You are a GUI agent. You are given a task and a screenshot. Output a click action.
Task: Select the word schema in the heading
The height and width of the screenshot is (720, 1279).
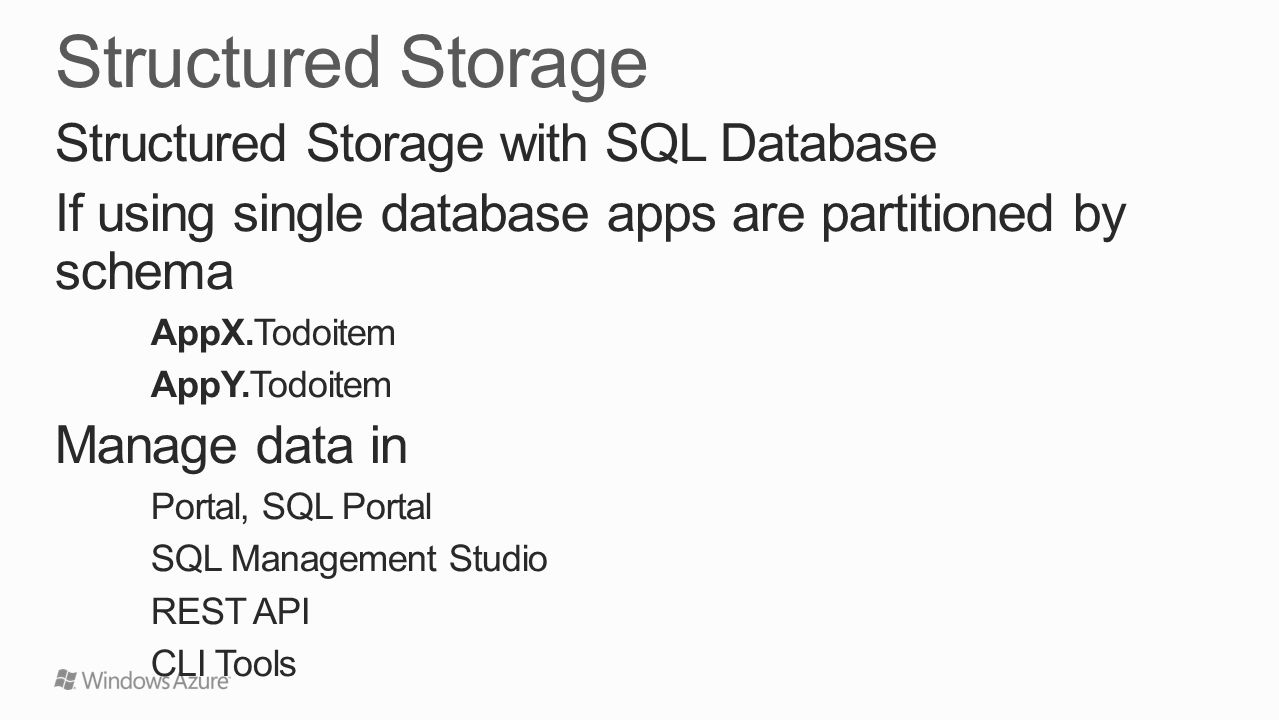pyautogui.click(x=144, y=271)
